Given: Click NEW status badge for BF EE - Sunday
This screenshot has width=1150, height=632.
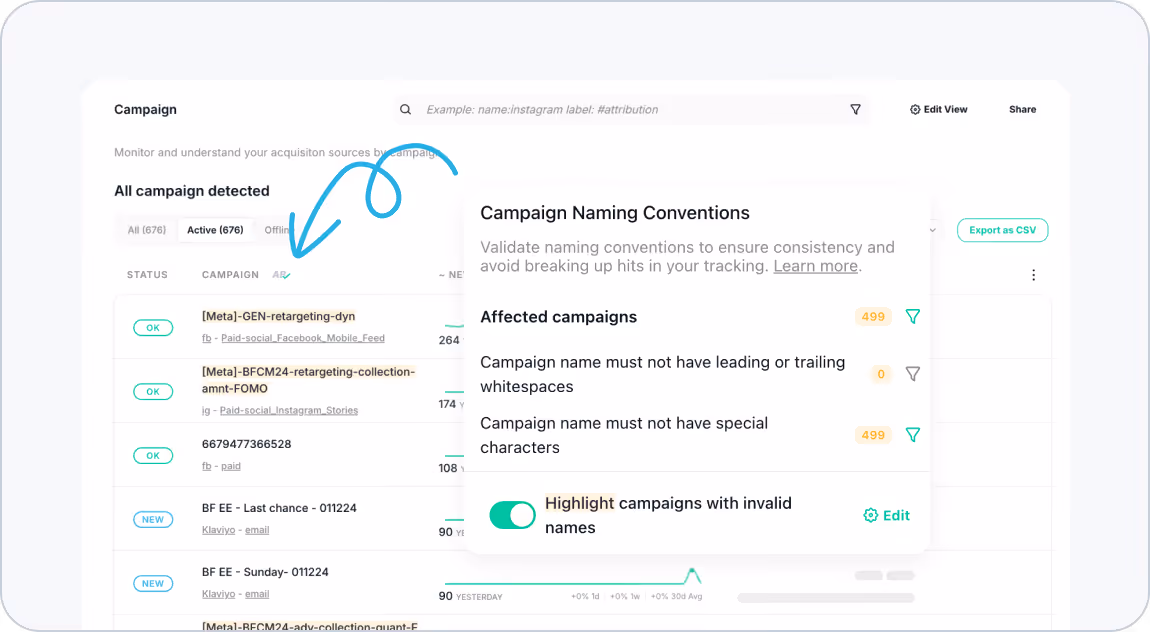Looking at the screenshot, I should [x=153, y=584].
